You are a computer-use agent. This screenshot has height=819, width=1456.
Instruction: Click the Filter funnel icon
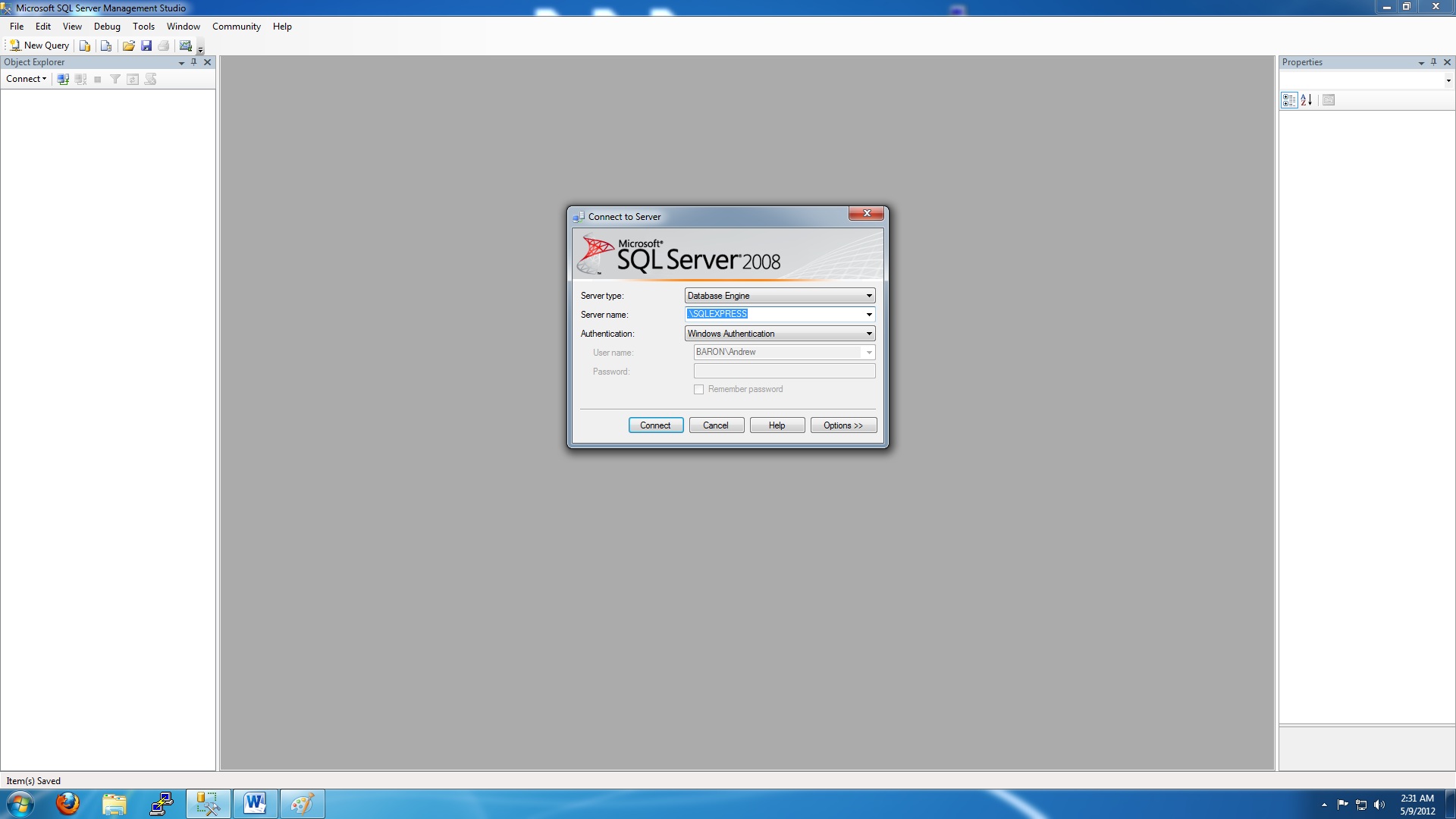coord(115,79)
